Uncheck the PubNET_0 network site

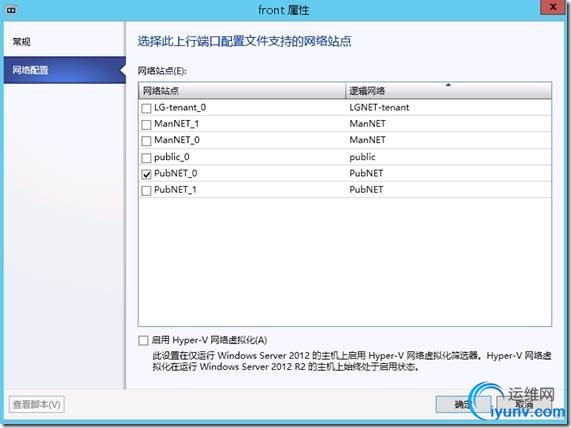coord(146,174)
